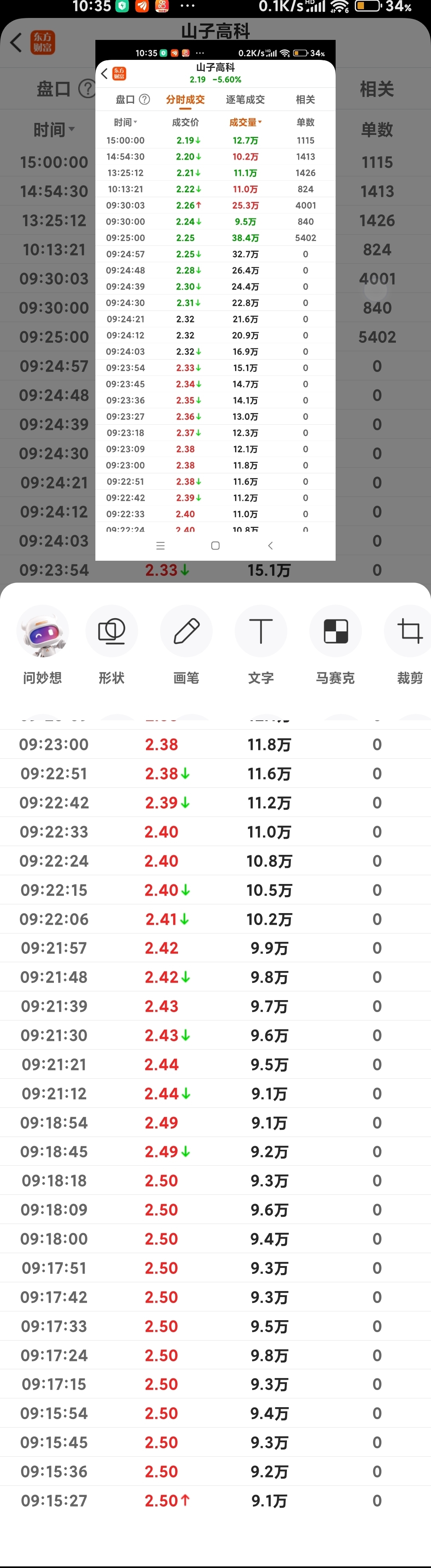Select the 画笔 pen tool icon
This screenshot has height=1568, width=431.
tap(186, 631)
